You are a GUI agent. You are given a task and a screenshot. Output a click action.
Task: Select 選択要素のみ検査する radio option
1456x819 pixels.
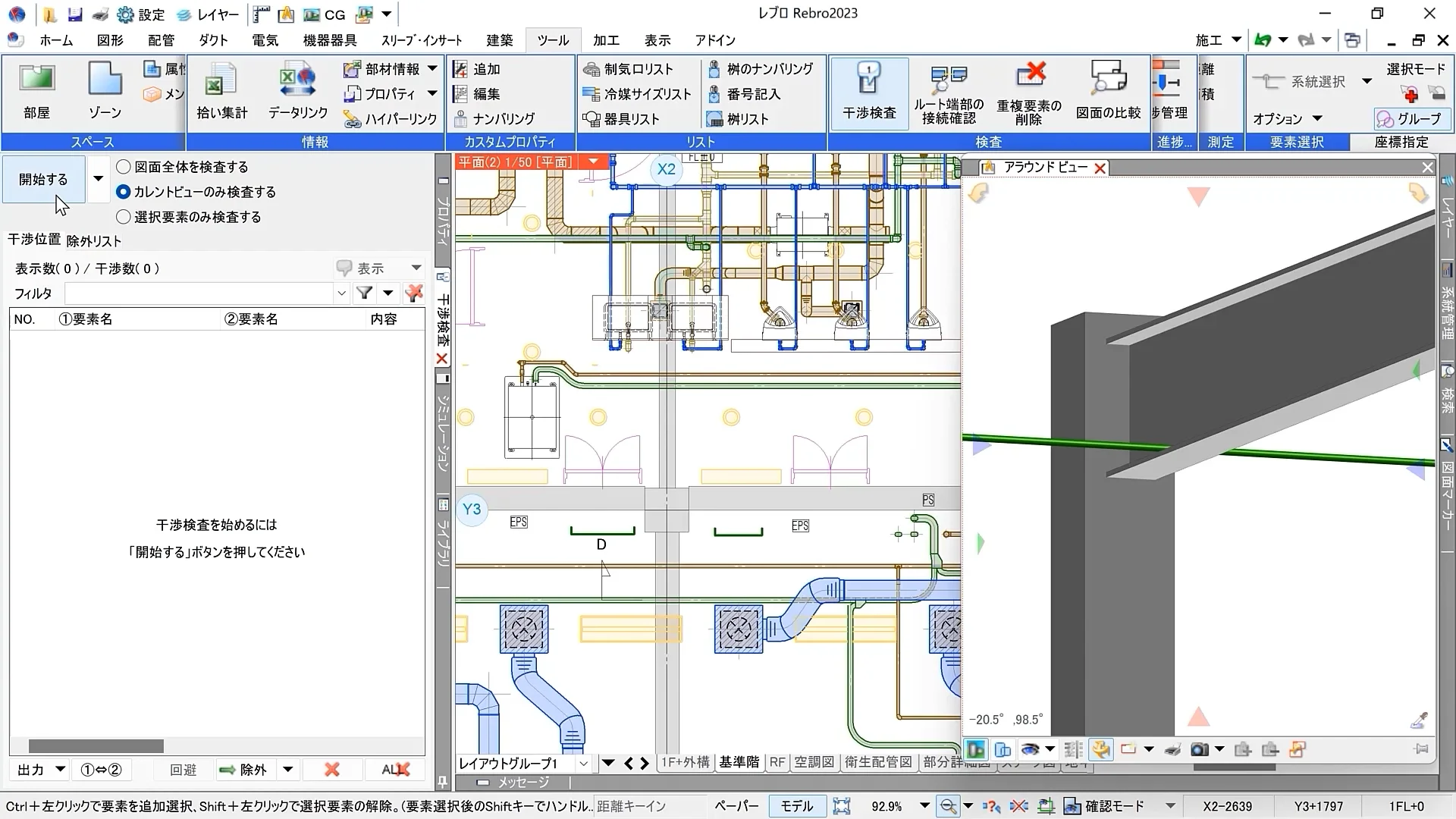tap(124, 217)
